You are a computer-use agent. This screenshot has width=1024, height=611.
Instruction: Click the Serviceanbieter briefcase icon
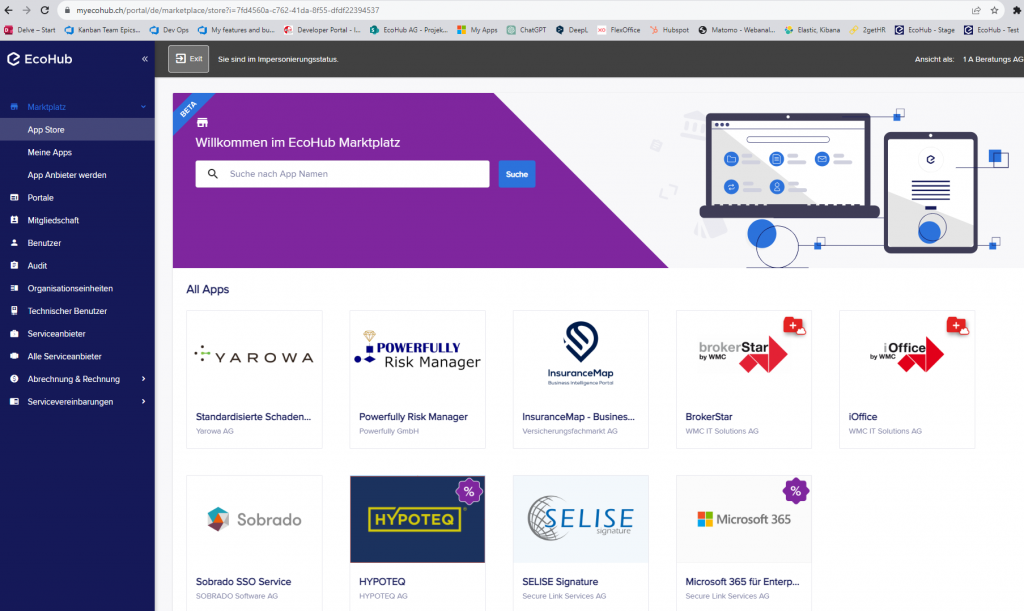14,334
